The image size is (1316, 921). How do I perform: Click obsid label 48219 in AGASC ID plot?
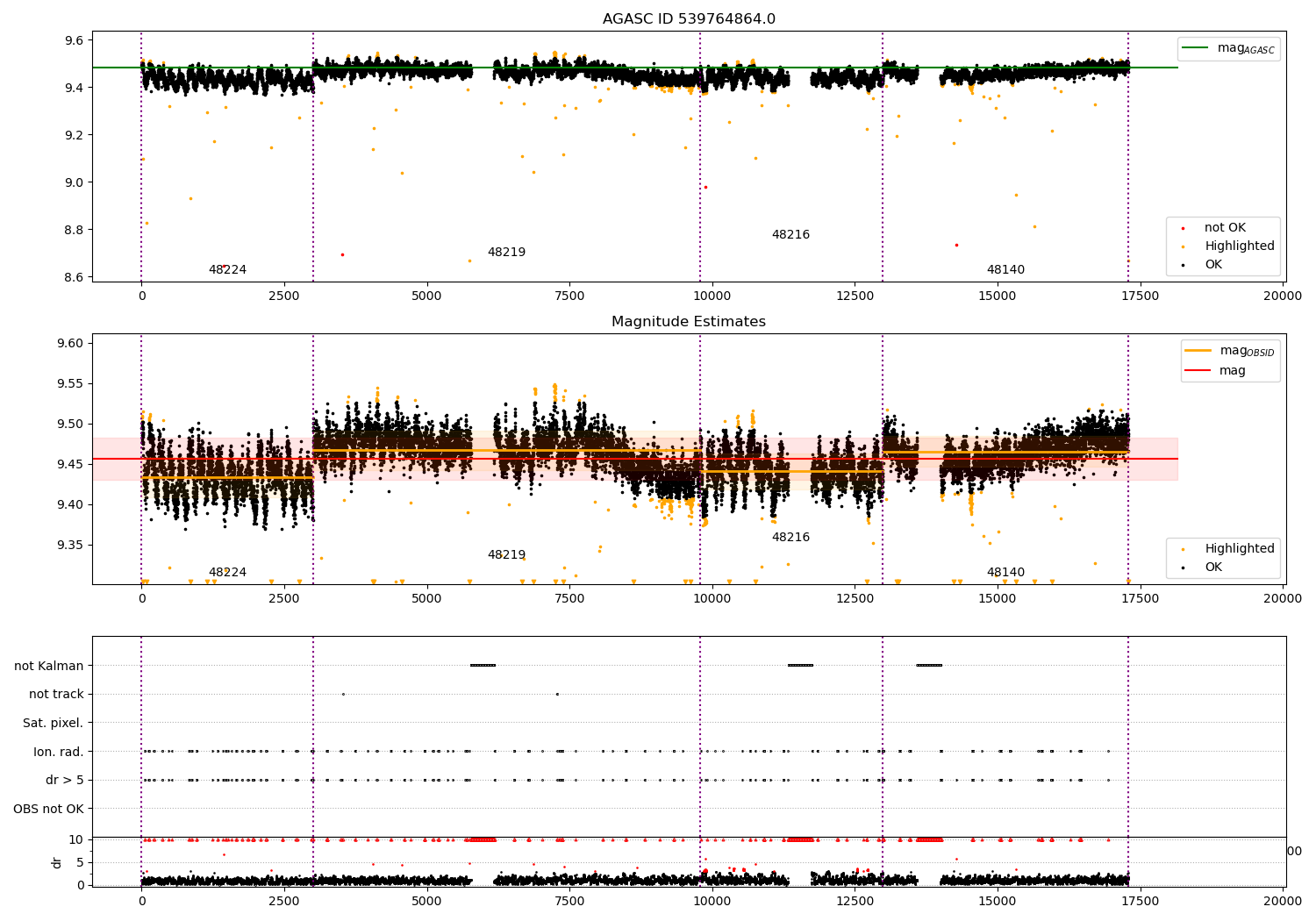point(506,253)
